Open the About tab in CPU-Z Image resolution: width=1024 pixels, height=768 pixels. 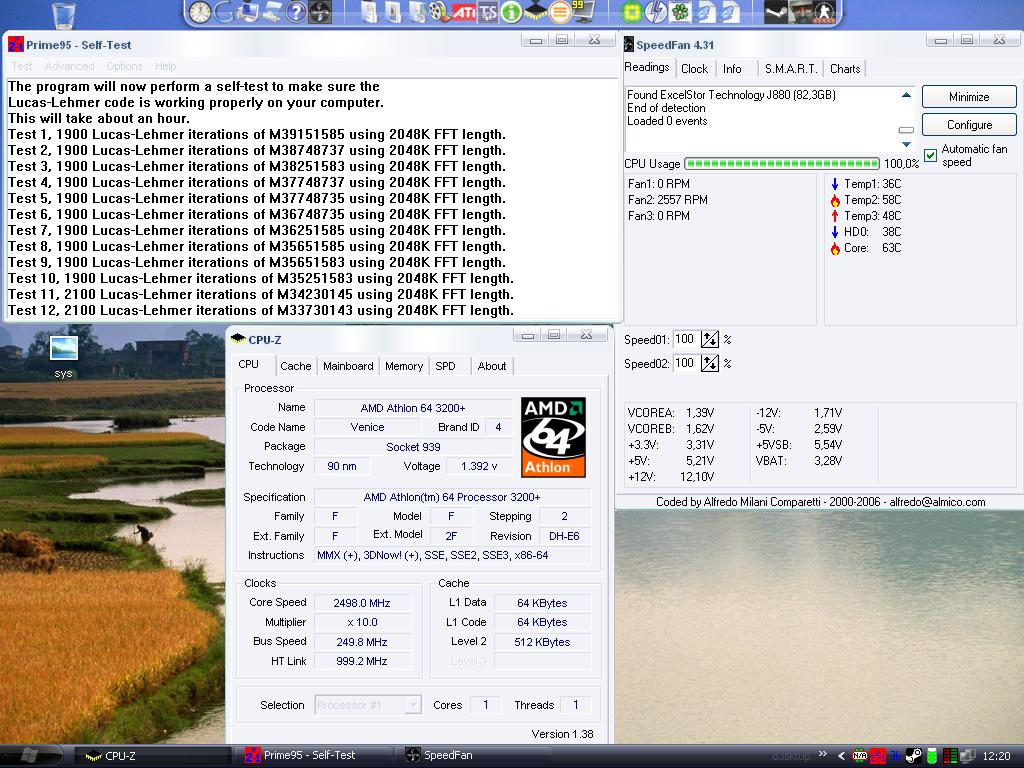(492, 366)
